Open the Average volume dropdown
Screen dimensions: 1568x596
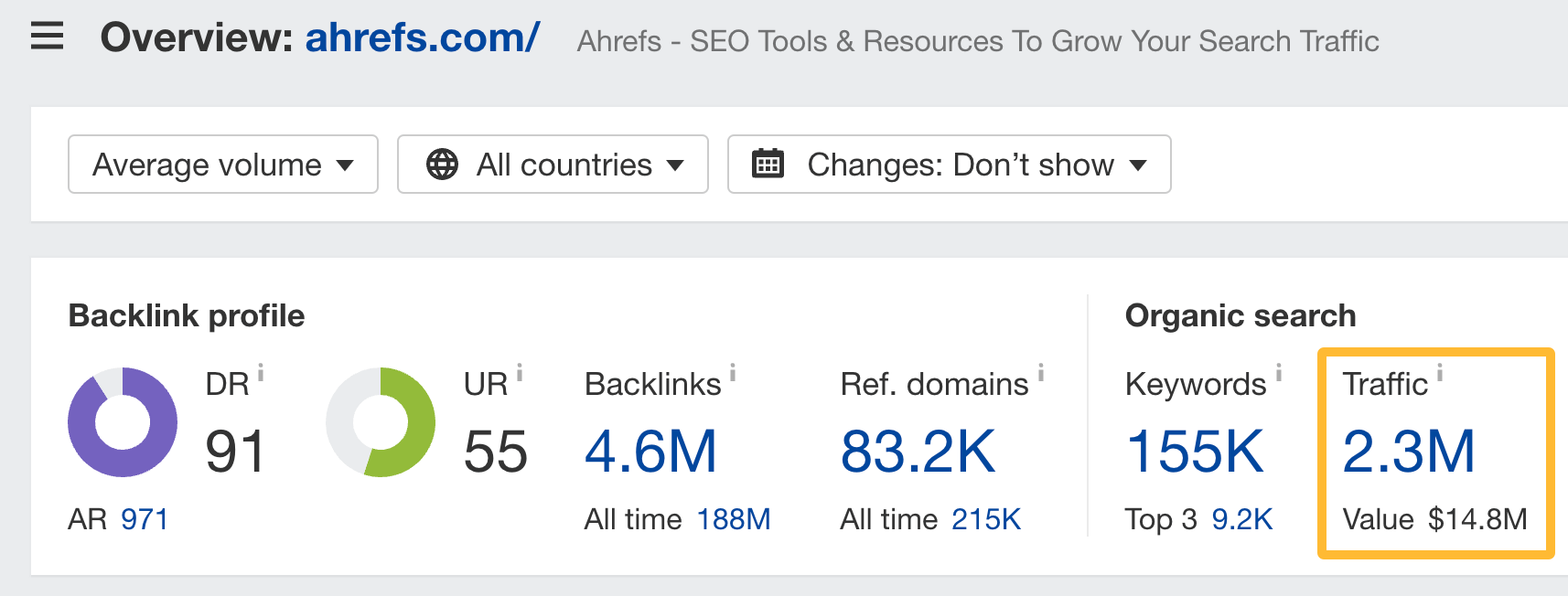click(222, 165)
